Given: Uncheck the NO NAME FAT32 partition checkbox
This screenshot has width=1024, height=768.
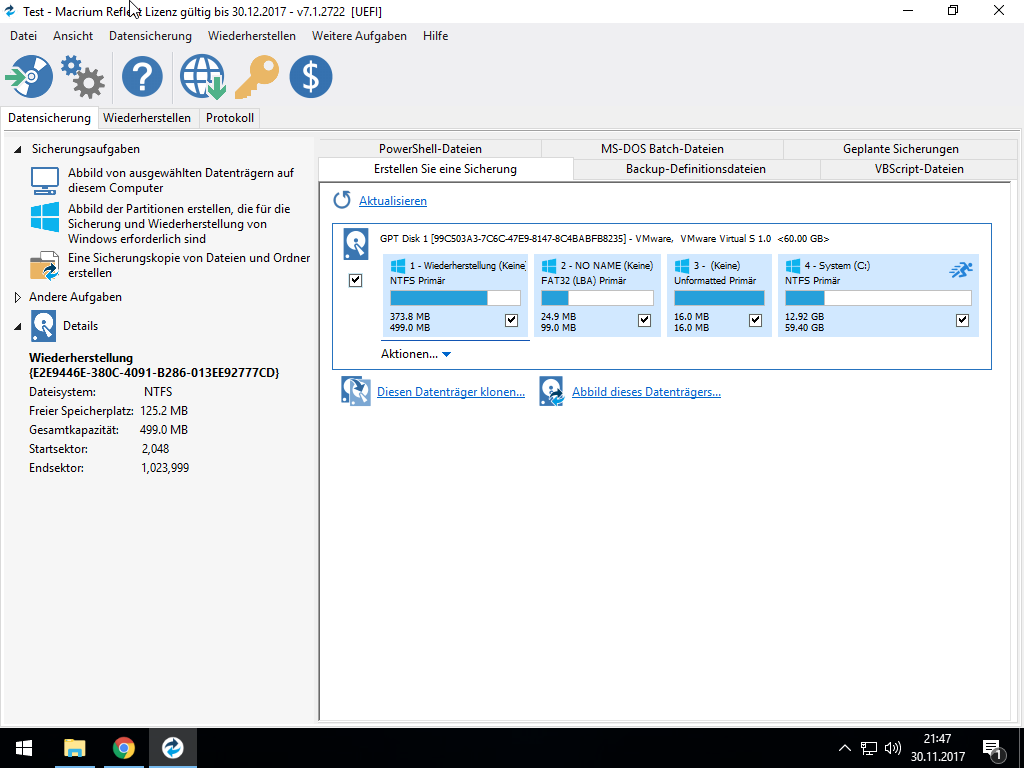Looking at the screenshot, I should 645,320.
